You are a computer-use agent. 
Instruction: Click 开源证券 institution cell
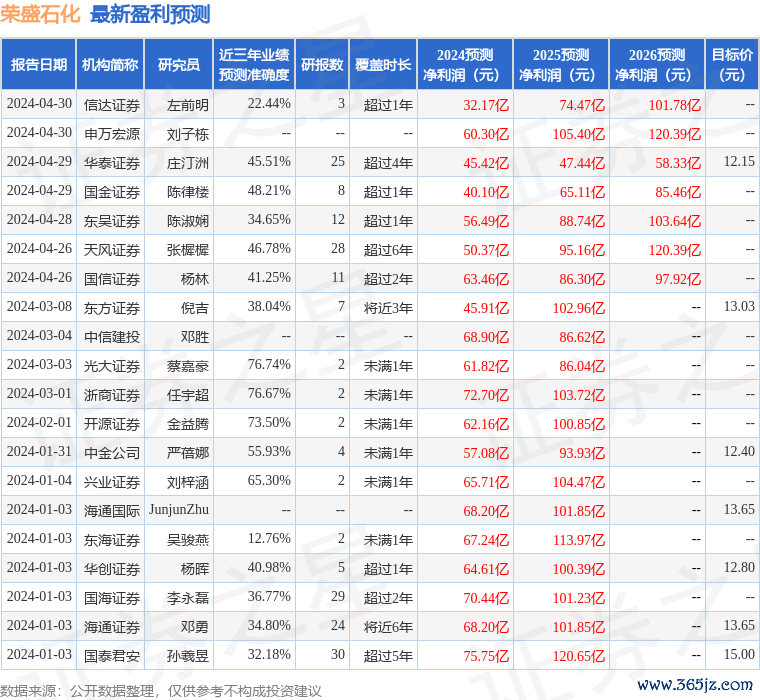112,424
